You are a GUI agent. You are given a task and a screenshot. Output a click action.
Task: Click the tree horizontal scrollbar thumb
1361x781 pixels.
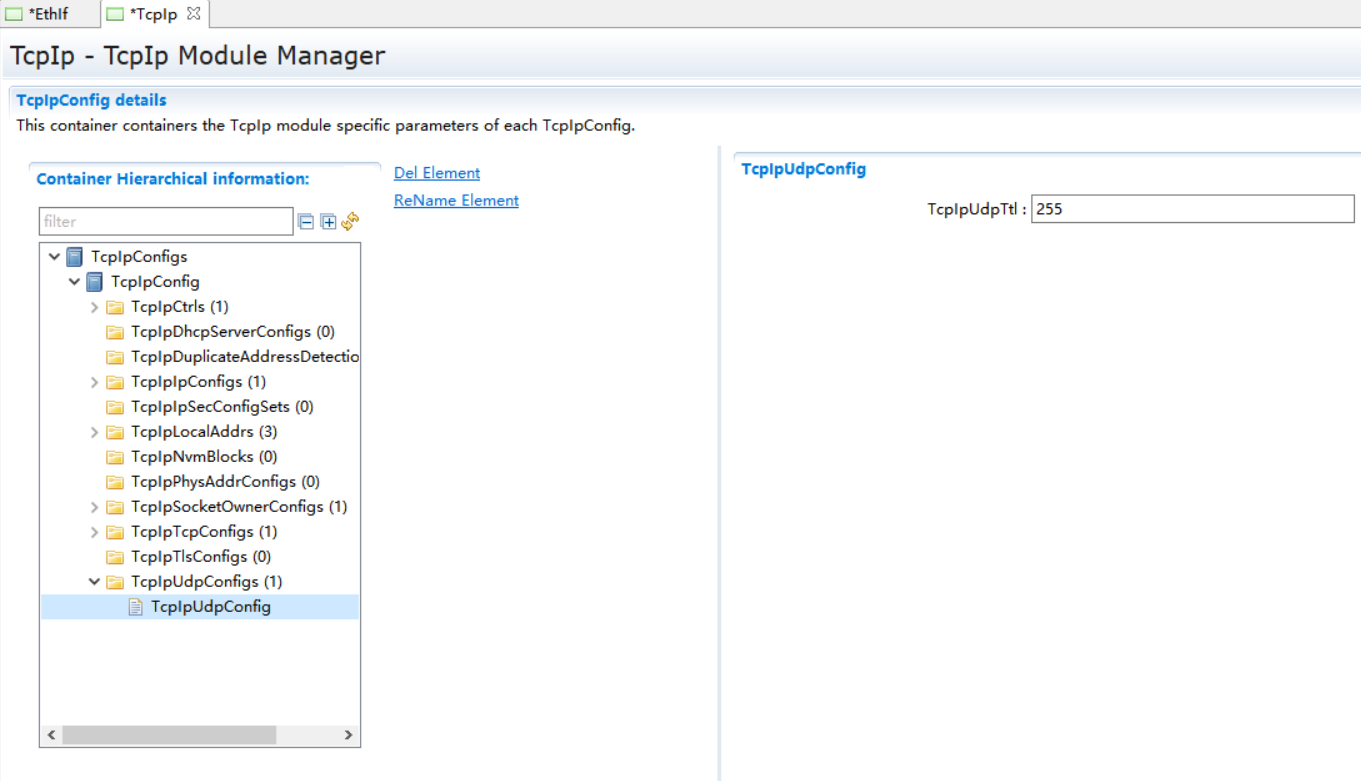[168, 735]
